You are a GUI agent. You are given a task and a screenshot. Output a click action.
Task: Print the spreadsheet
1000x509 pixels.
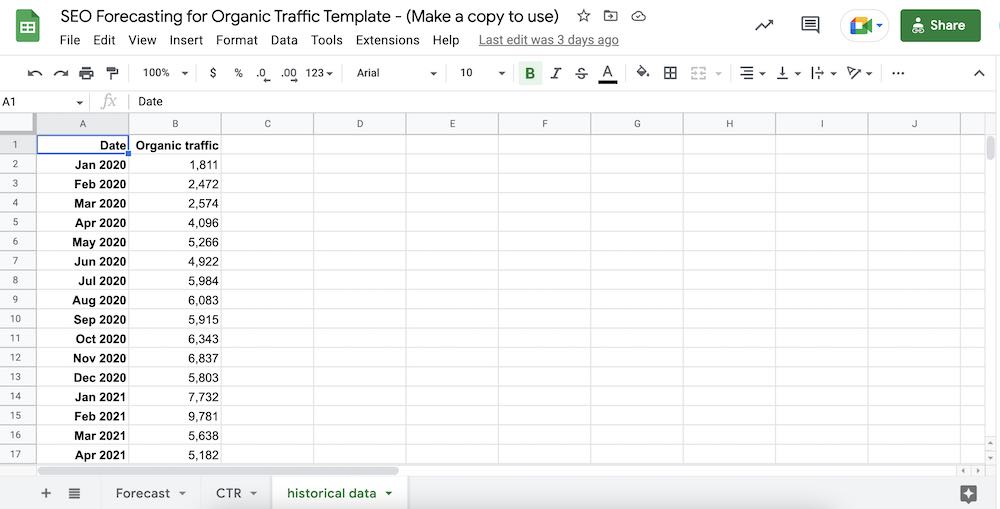click(86, 73)
